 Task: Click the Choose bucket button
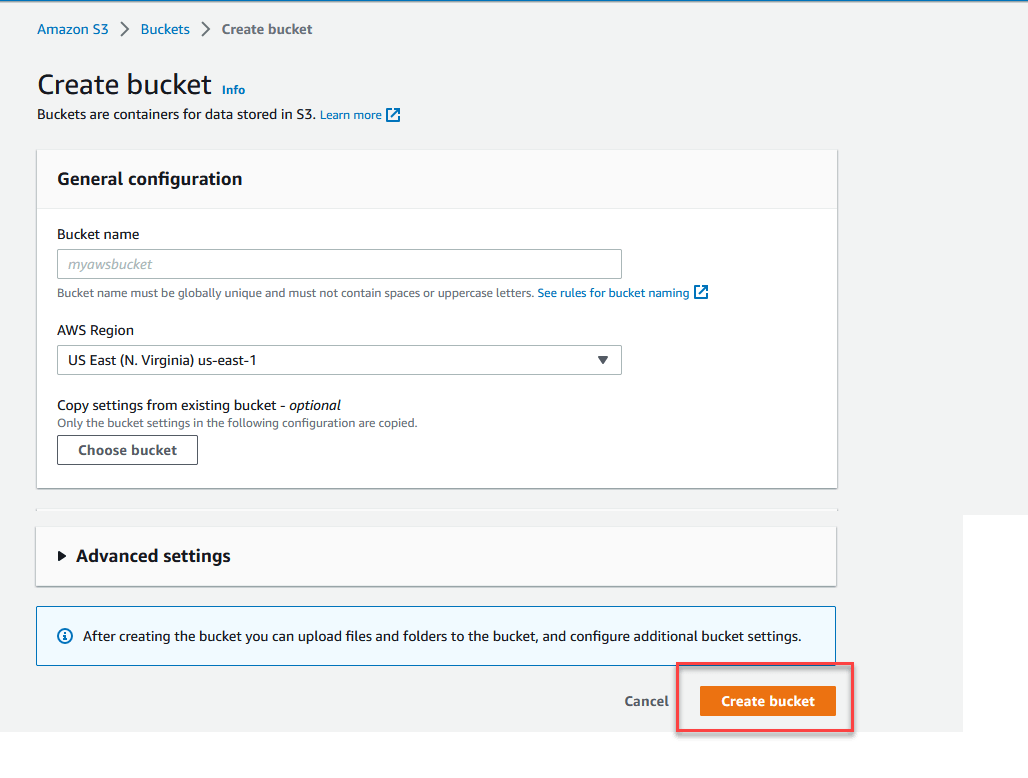tap(127, 450)
